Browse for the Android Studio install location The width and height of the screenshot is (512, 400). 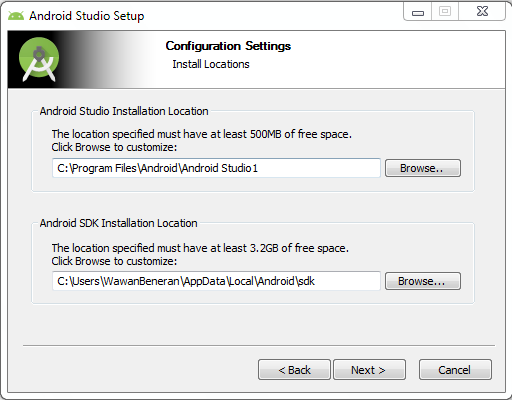(x=423, y=168)
